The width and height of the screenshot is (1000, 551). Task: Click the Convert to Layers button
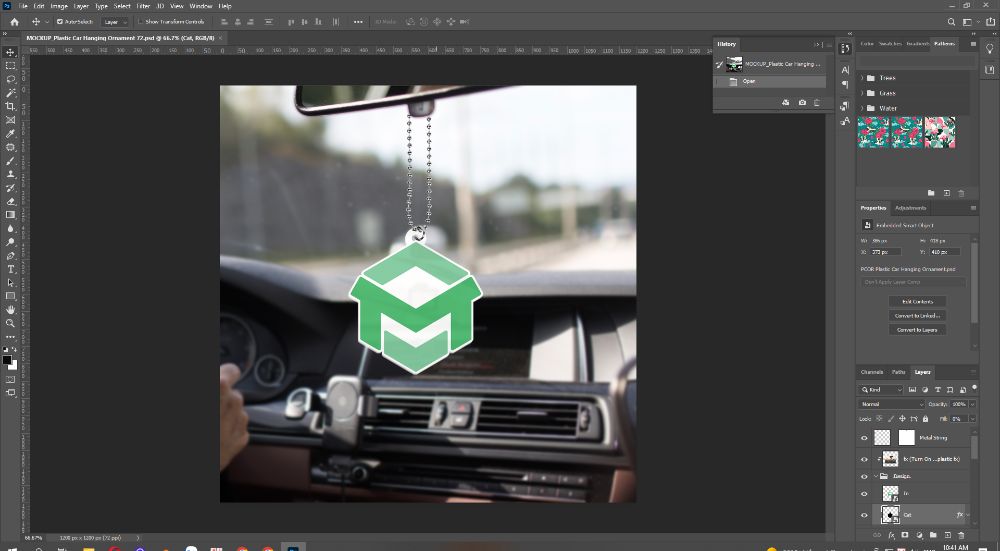917,330
